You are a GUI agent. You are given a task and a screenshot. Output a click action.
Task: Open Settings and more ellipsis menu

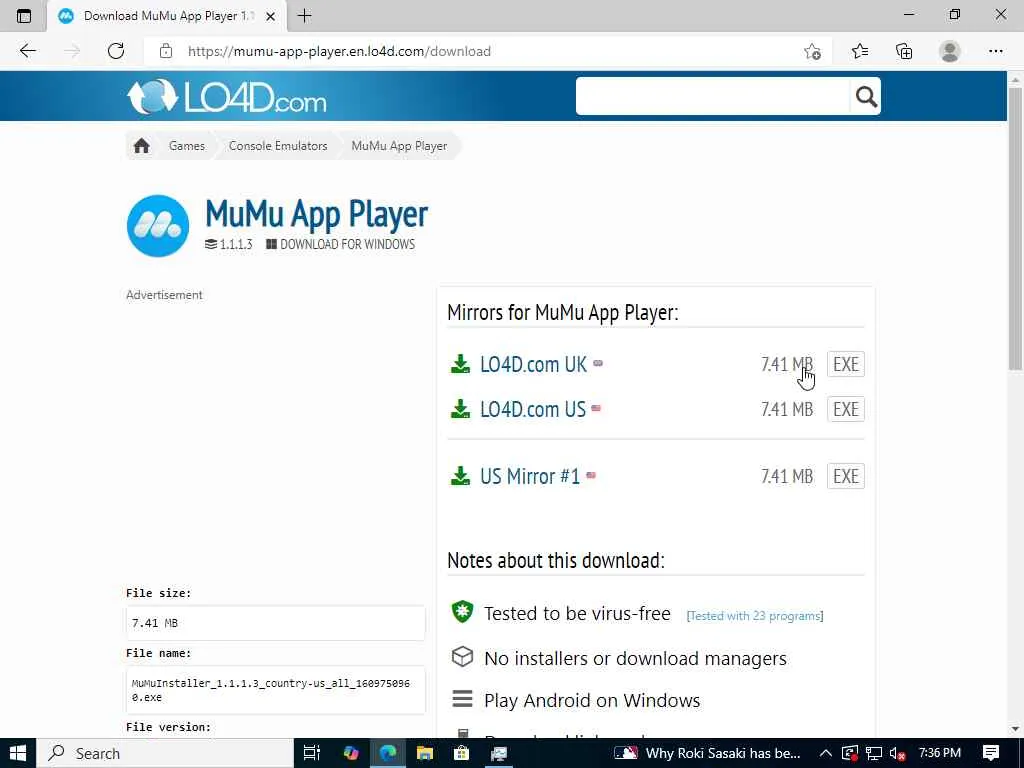point(995,51)
